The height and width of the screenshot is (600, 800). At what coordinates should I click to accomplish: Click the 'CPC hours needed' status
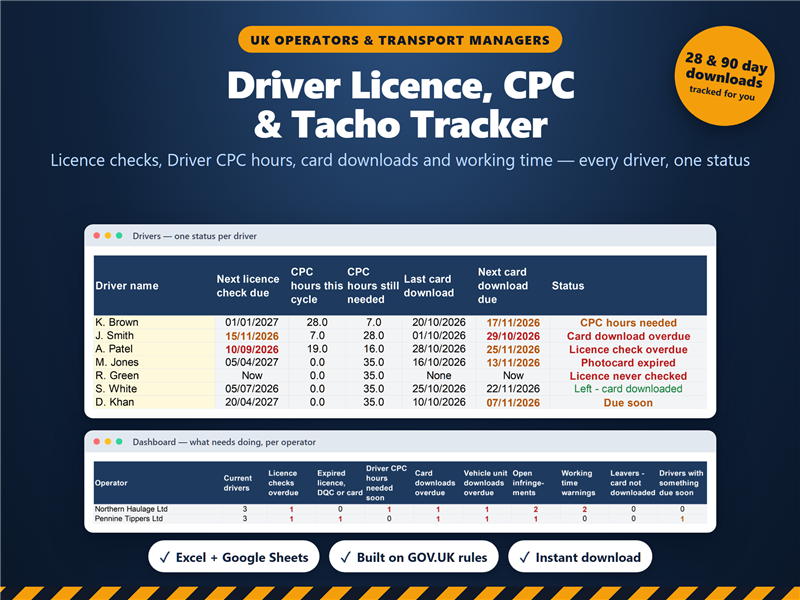coord(629,322)
